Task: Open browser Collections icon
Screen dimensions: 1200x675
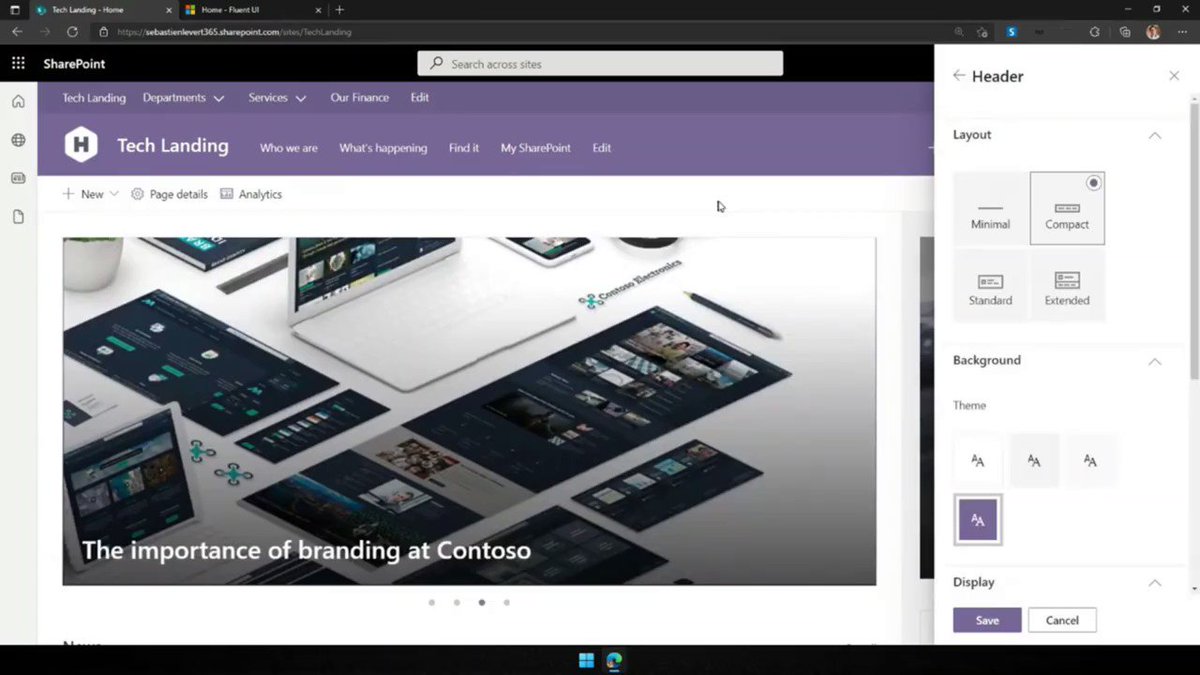Action: pyautogui.click(x=1125, y=32)
